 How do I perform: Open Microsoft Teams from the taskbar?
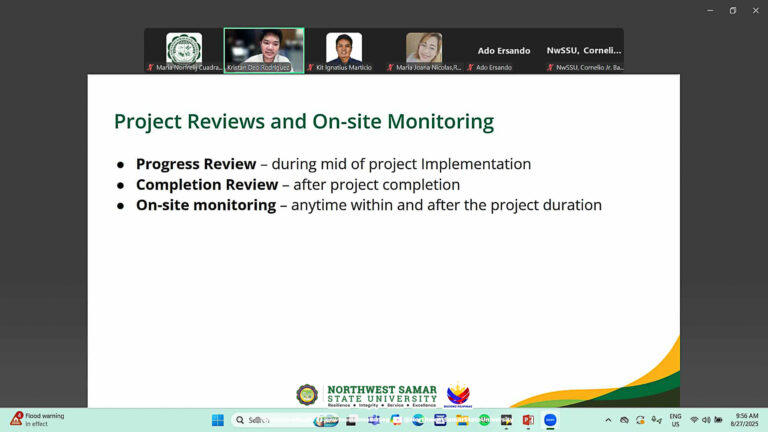(x=374, y=420)
